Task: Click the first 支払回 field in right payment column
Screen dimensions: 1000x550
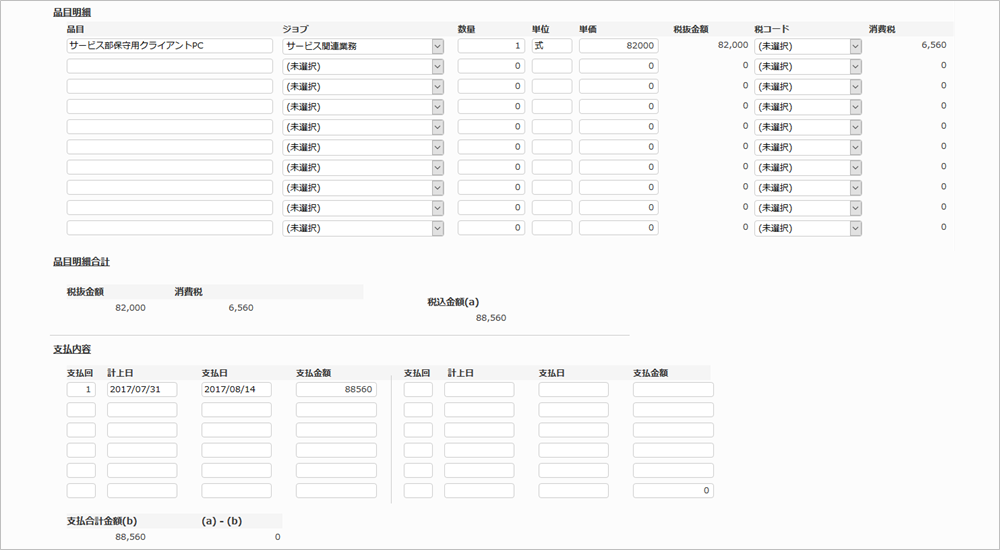Action: (418, 389)
